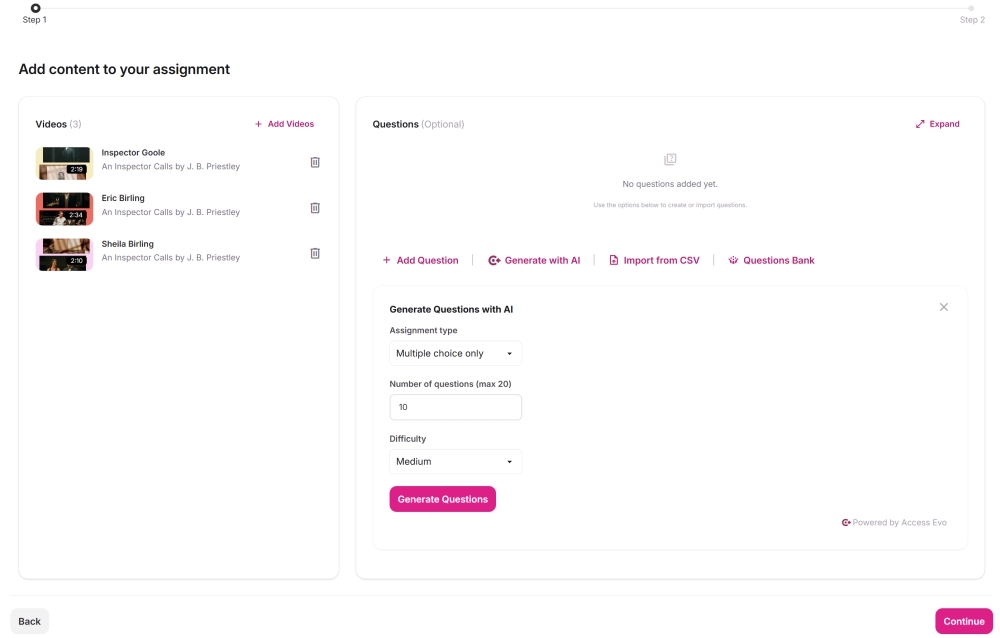
Task: Remove the Eric Birling video
Action: pyautogui.click(x=315, y=207)
